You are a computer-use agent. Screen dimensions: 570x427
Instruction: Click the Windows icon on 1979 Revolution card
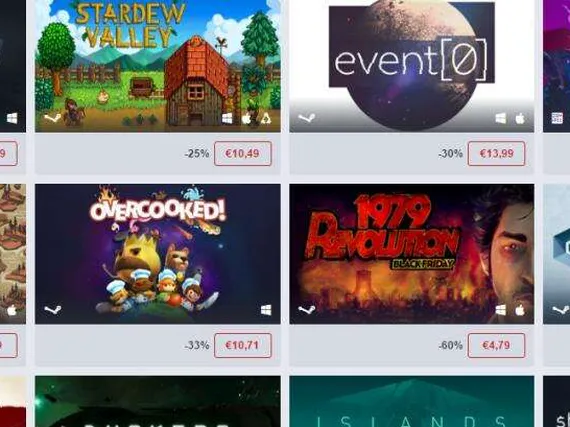pos(501,310)
